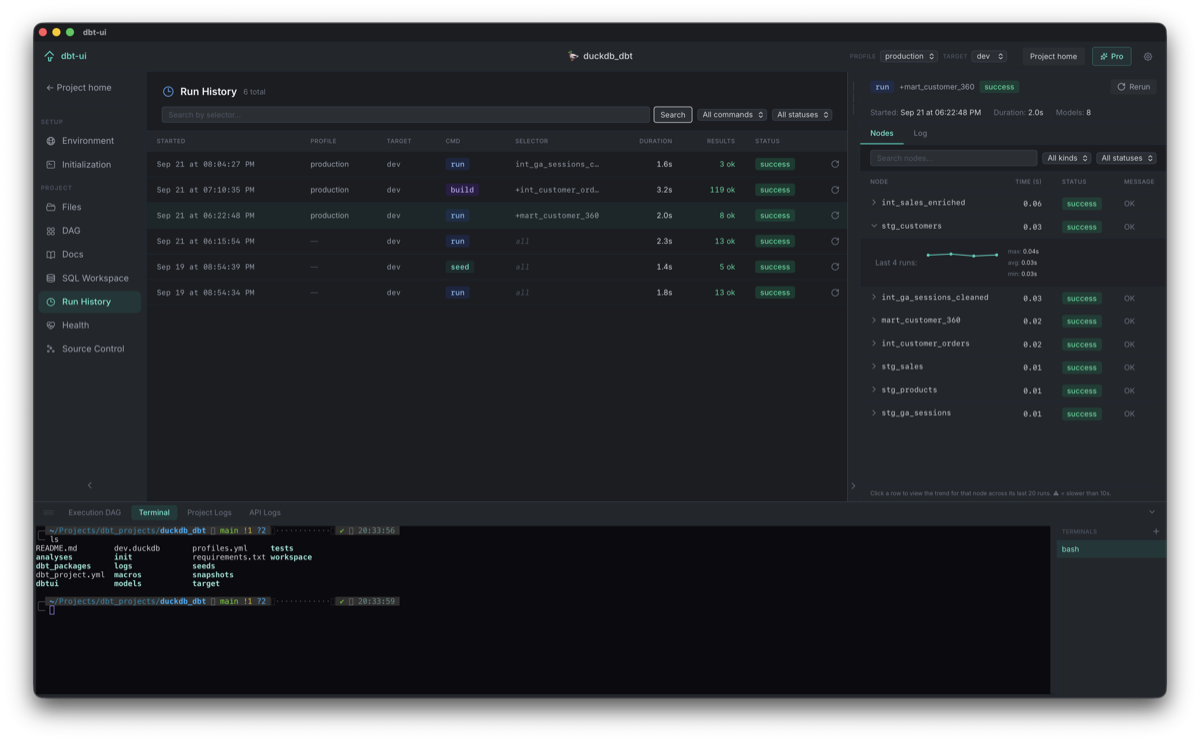Click the Search button
Screen dimensions: 1200x742
tap(673, 115)
